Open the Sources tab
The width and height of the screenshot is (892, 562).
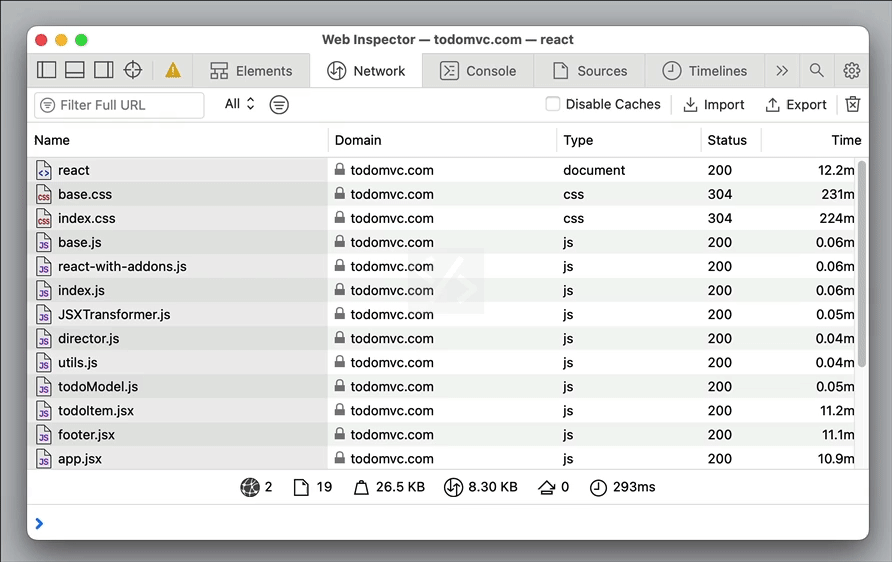[x=589, y=71]
